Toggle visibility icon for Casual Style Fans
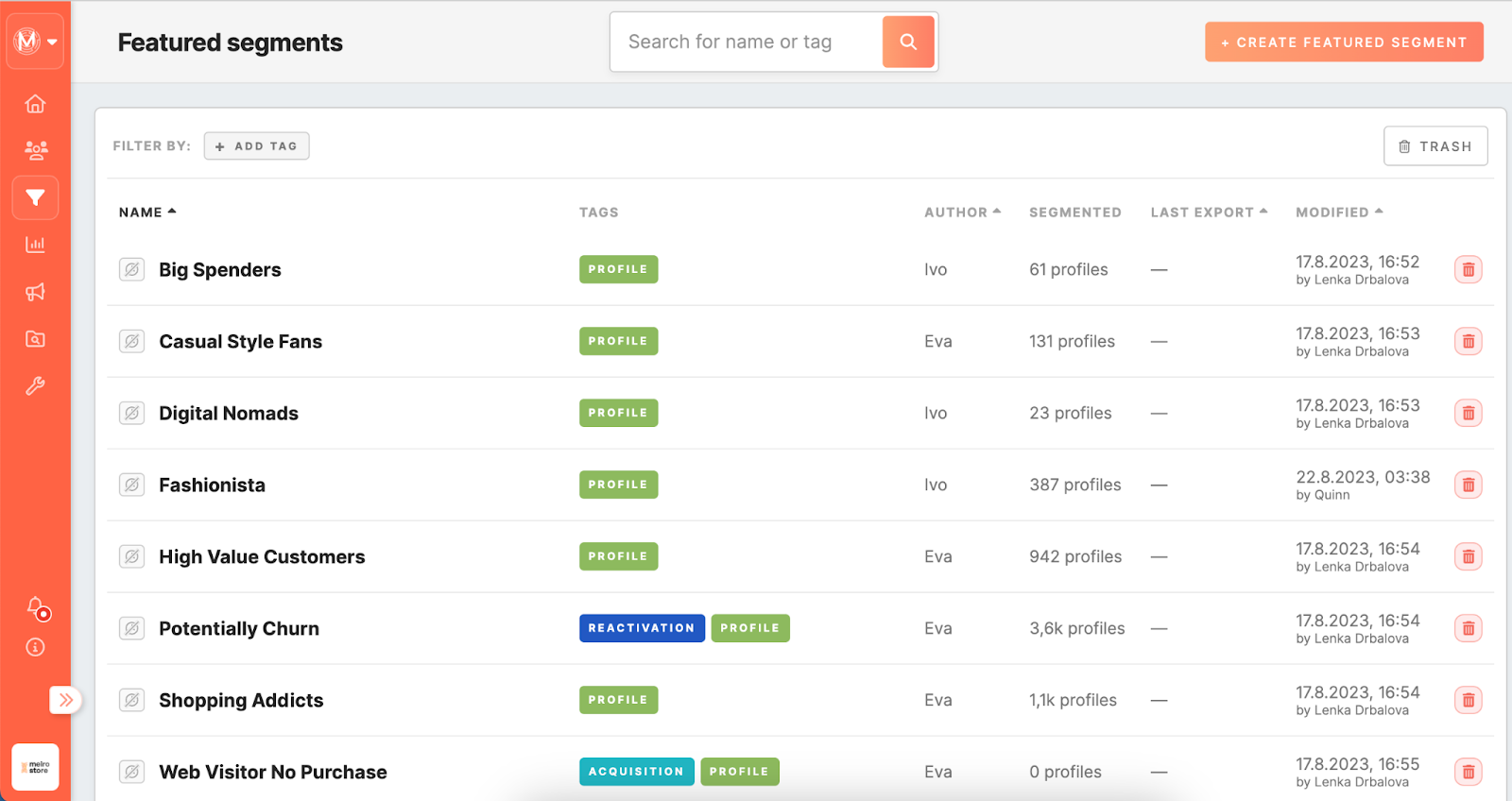The height and width of the screenshot is (801, 1512). (x=132, y=341)
